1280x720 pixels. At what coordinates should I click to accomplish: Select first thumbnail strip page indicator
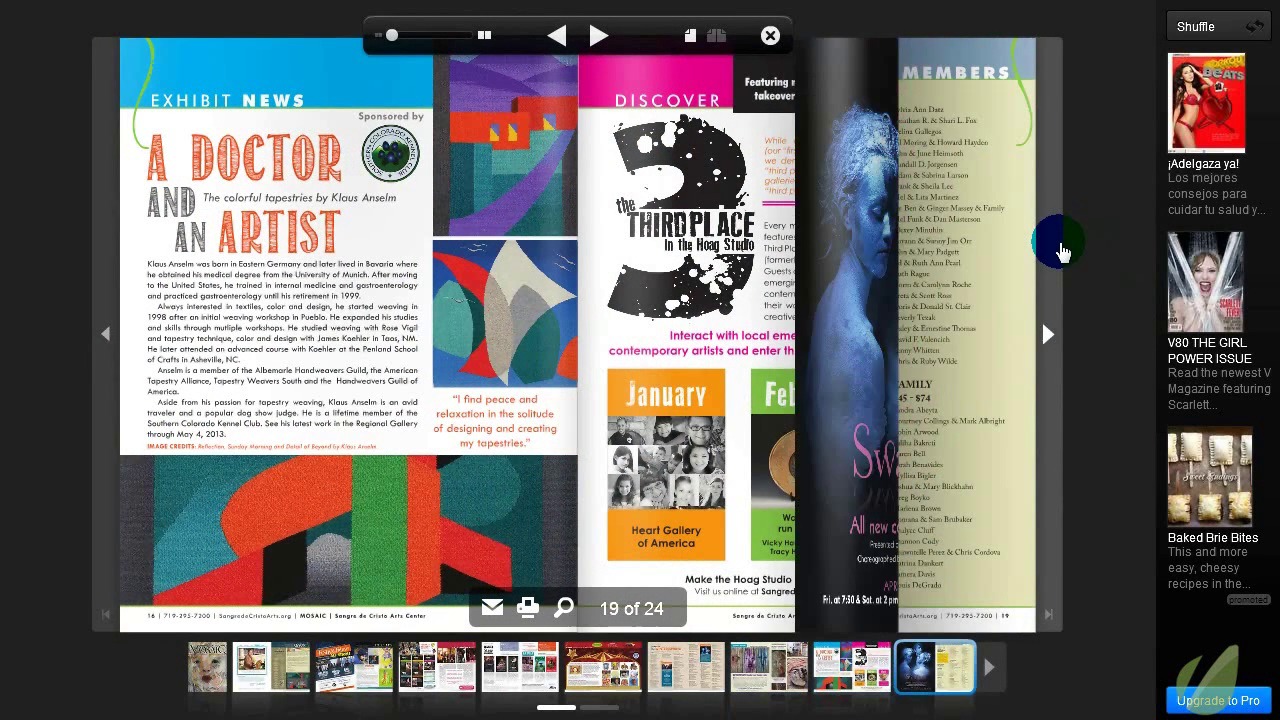[x=556, y=707]
